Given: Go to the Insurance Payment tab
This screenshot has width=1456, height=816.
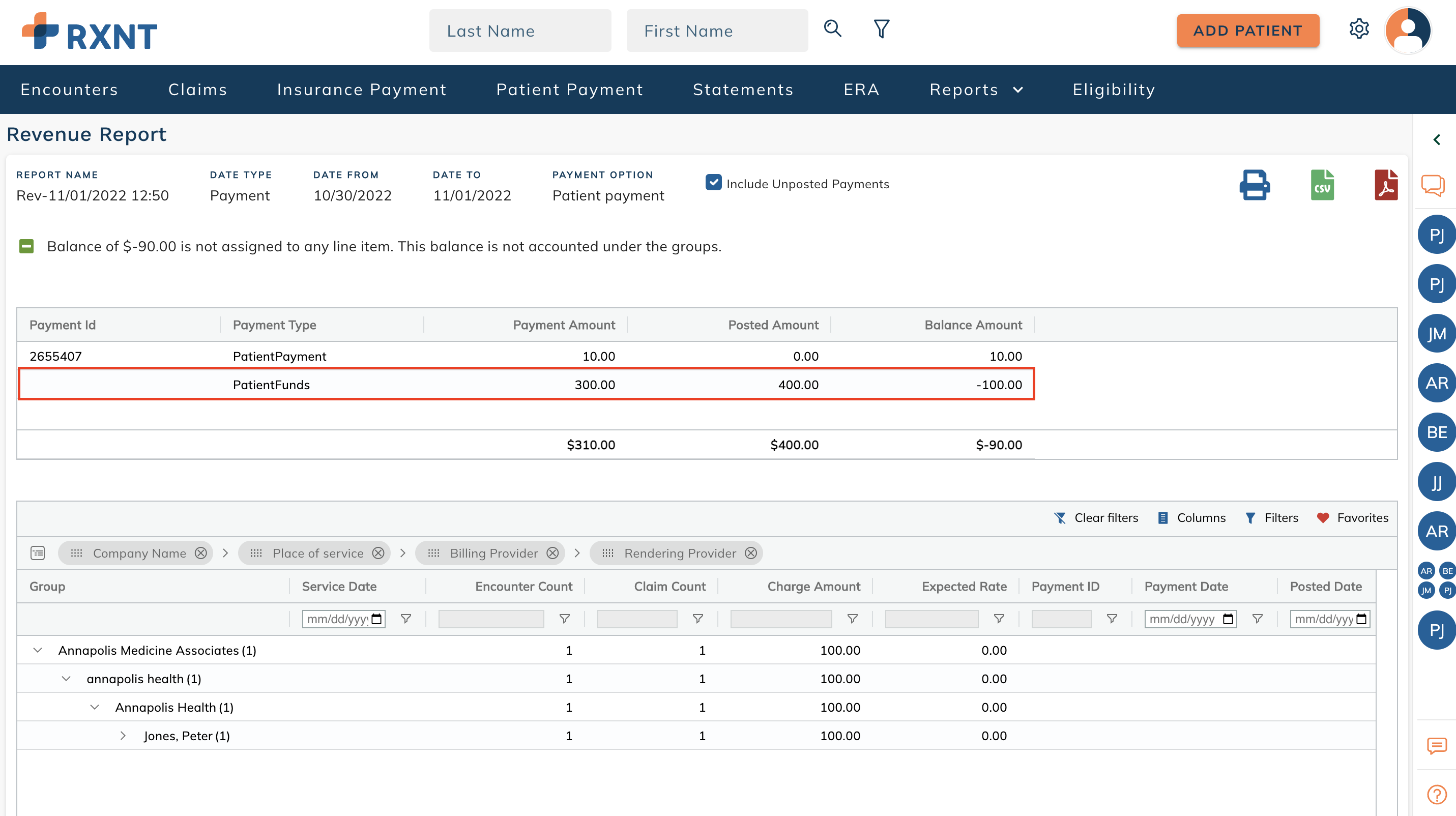Looking at the screenshot, I should (x=362, y=90).
